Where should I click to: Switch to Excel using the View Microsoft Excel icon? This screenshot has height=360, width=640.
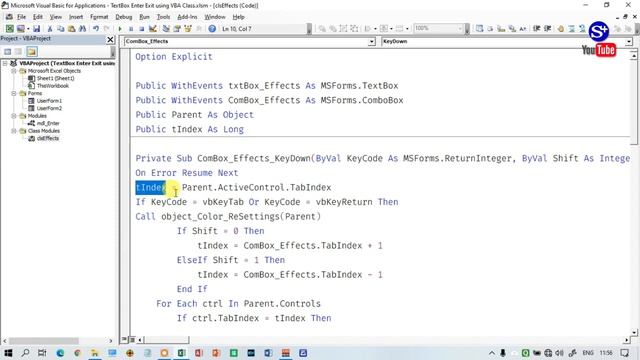click(9, 29)
